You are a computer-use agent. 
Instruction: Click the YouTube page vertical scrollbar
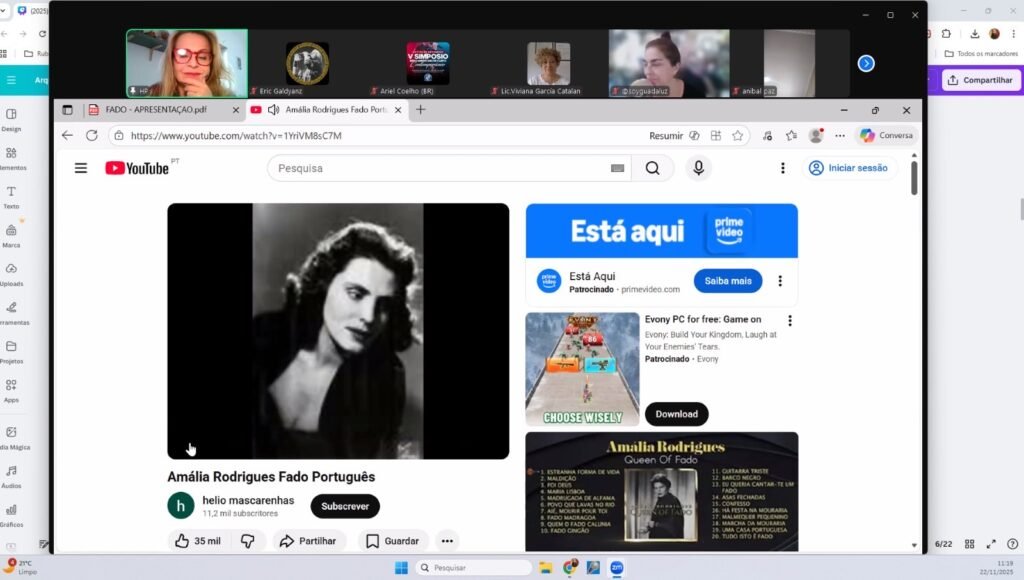pos(914,176)
